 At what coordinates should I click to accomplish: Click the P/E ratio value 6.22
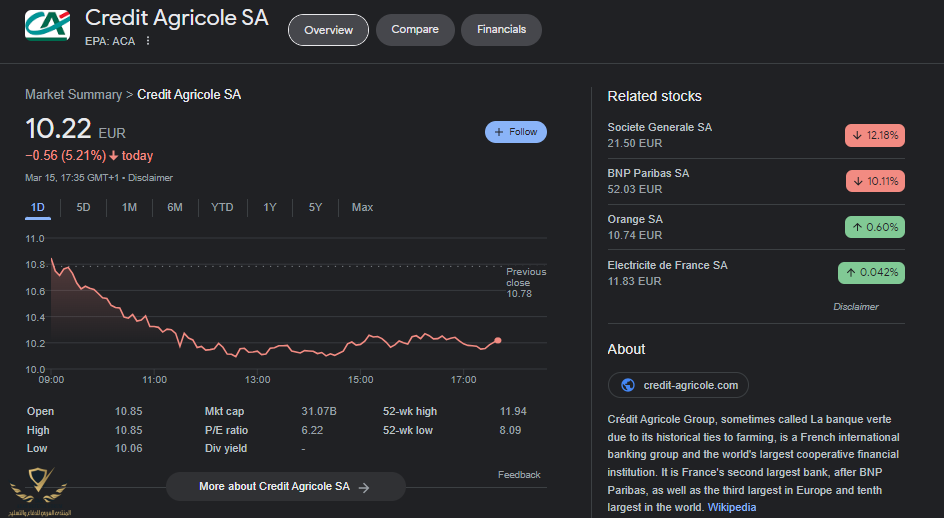[x=312, y=431]
